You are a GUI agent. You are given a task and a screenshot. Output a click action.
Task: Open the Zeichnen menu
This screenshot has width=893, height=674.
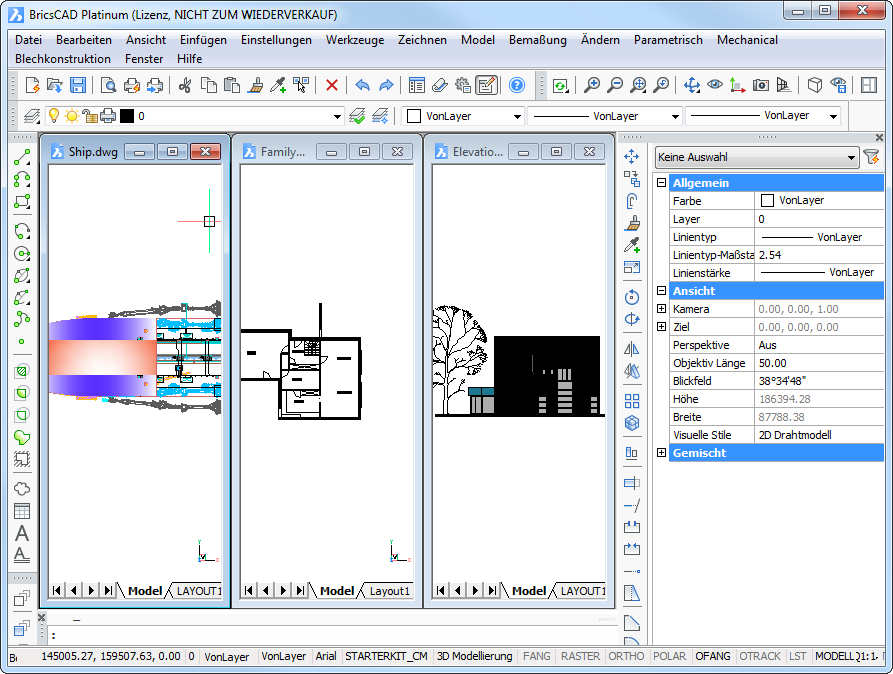point(422,40)
